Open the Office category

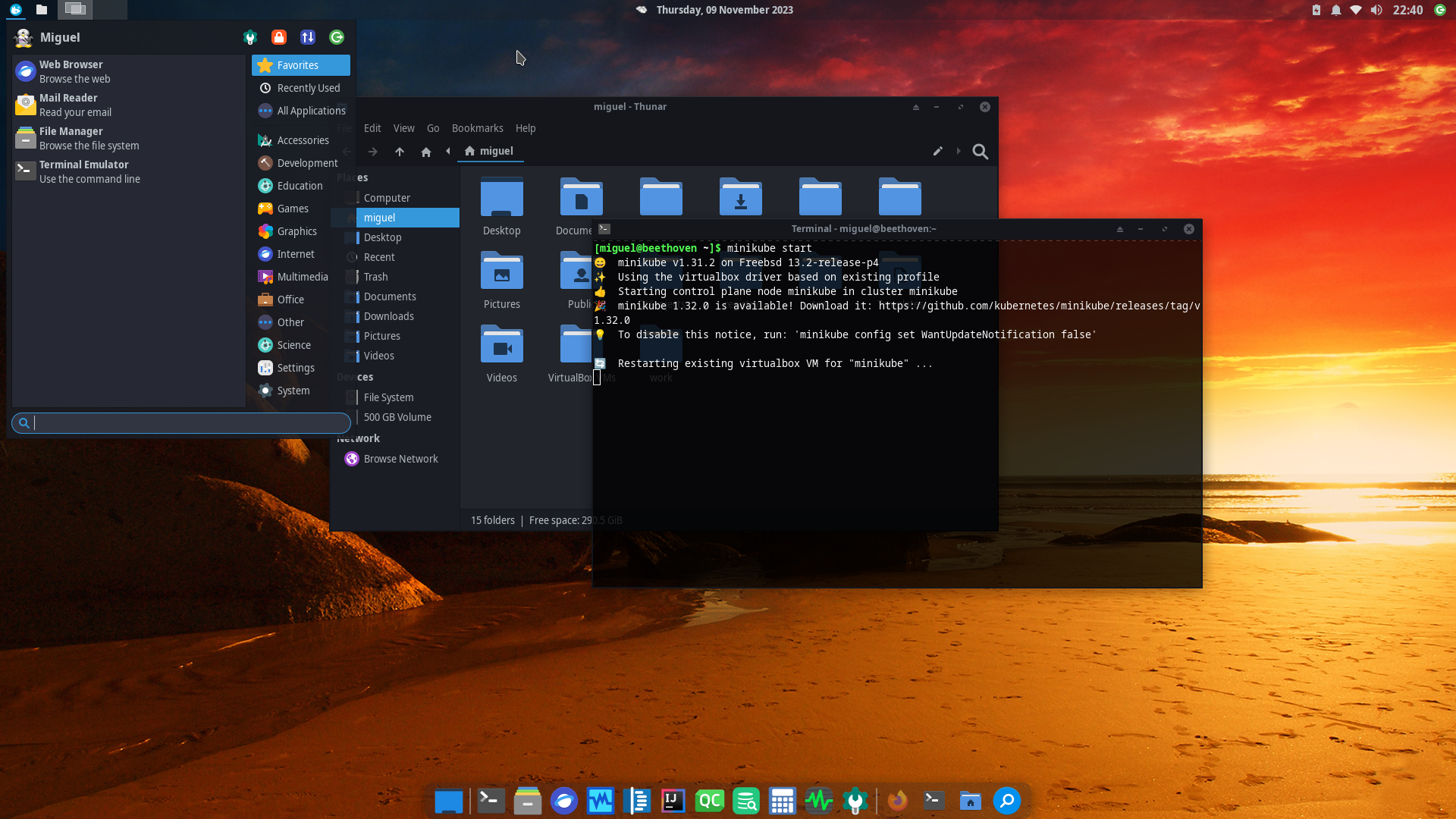click(x=301, y=300)
